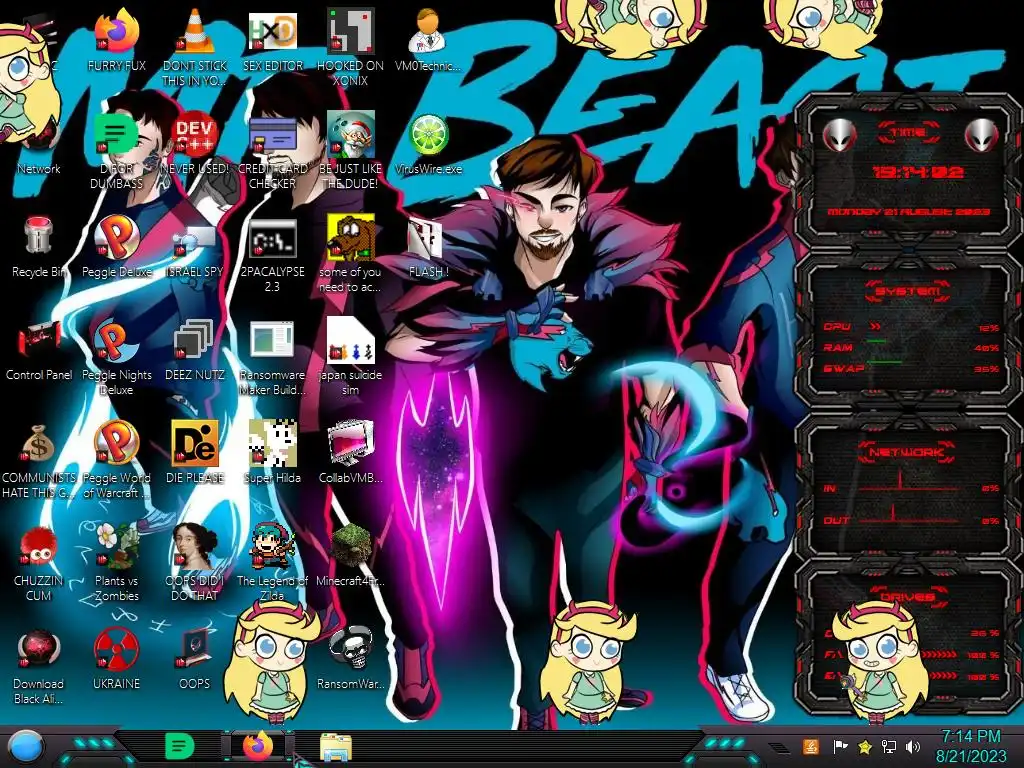Open The Legend of Zilda shortcut

pyautogui.click(x=272, y=546)
